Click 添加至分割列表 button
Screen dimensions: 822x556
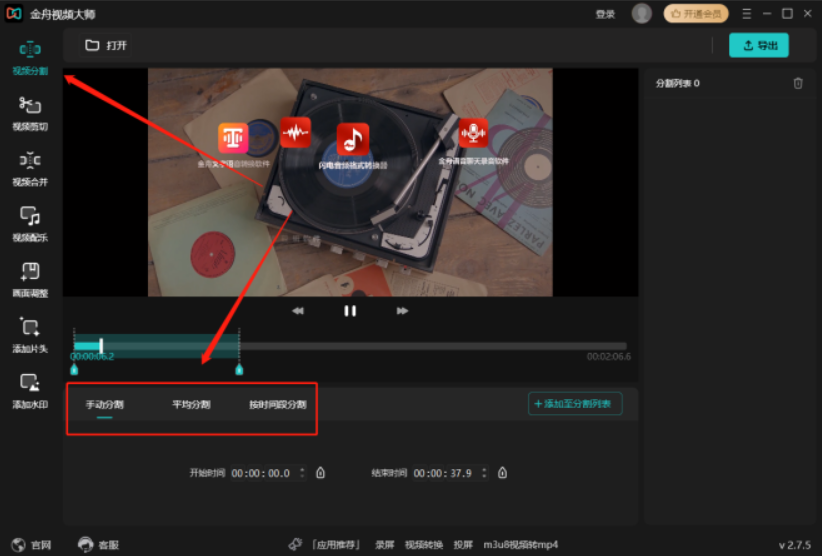tap(575, 404)
